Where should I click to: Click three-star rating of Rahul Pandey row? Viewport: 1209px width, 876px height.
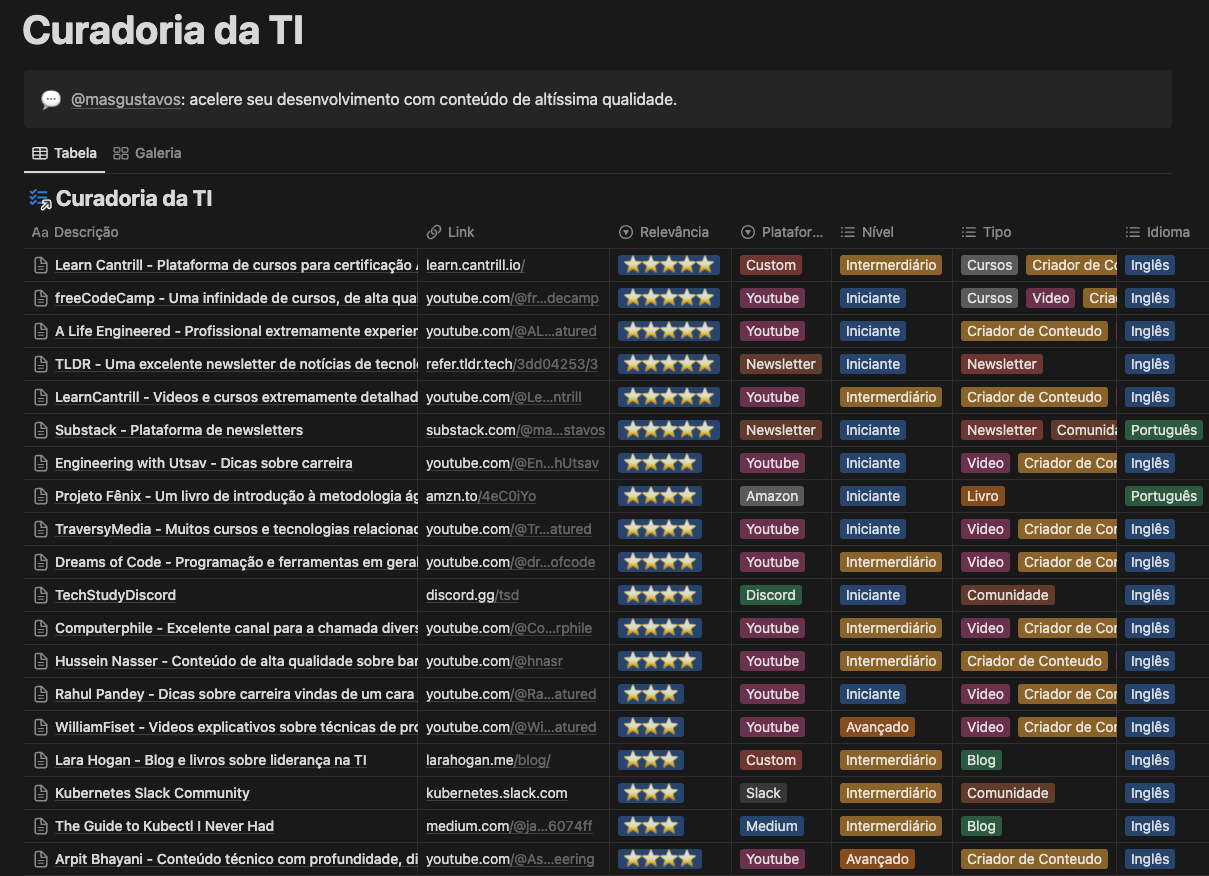tap(651, 694)
